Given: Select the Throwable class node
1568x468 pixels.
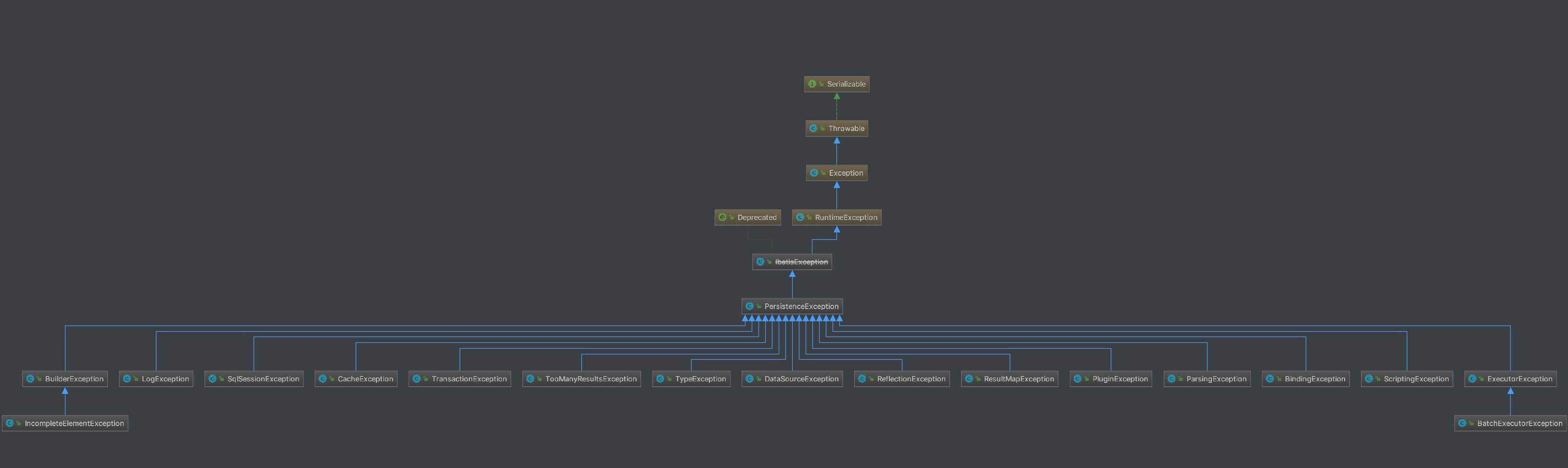Looking at the screenshot, I should tap(836, 129).
